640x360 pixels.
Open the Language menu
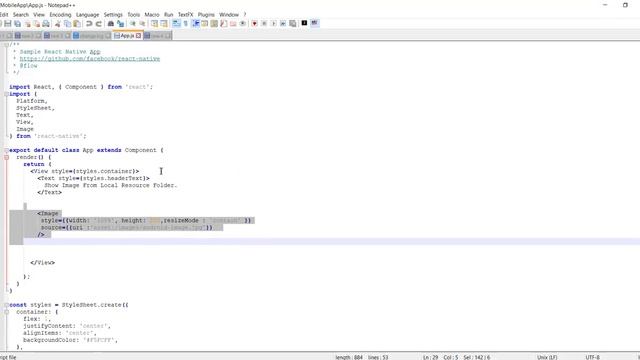87,14
